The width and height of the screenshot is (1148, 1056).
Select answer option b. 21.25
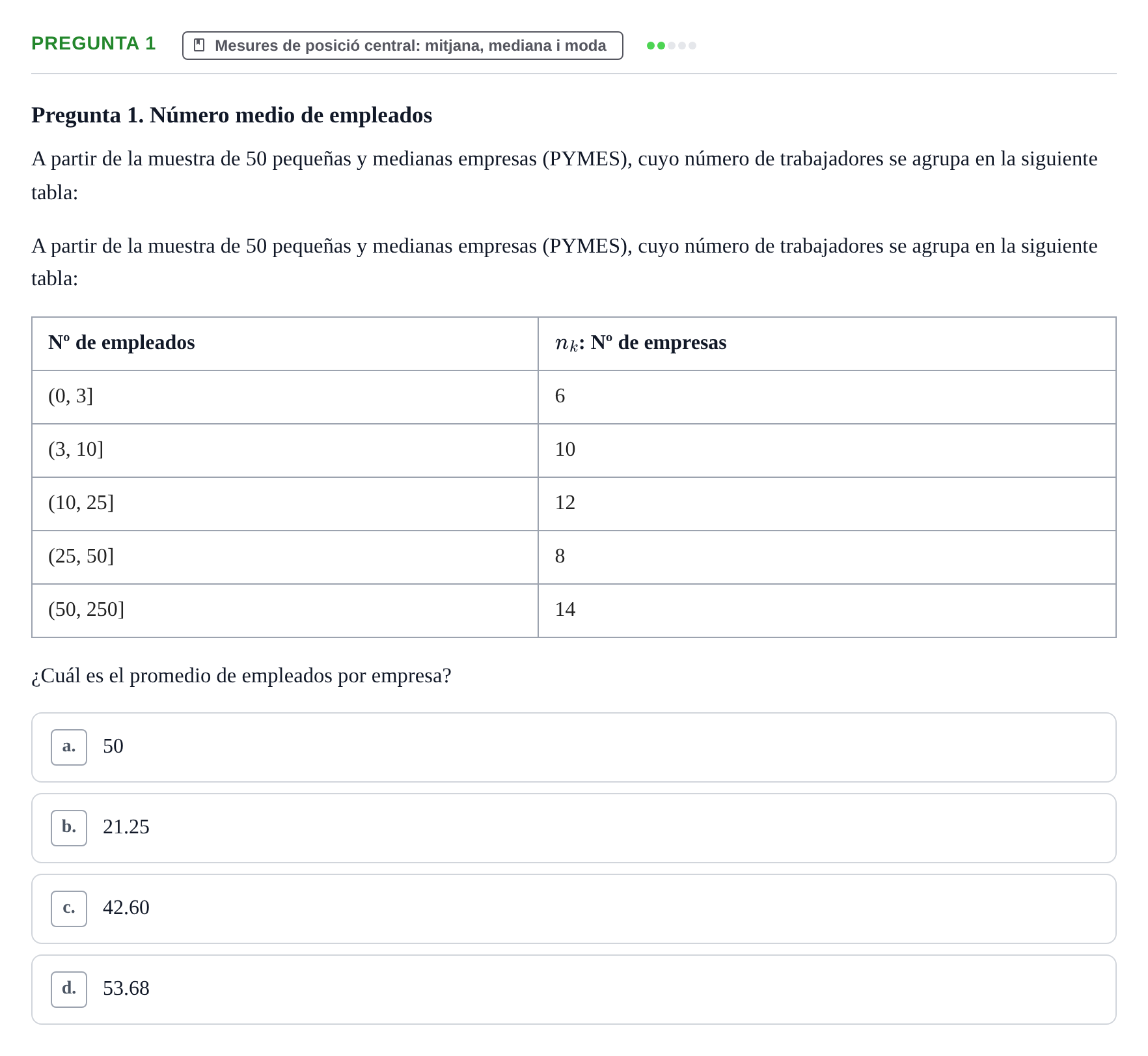click(573, 828)
